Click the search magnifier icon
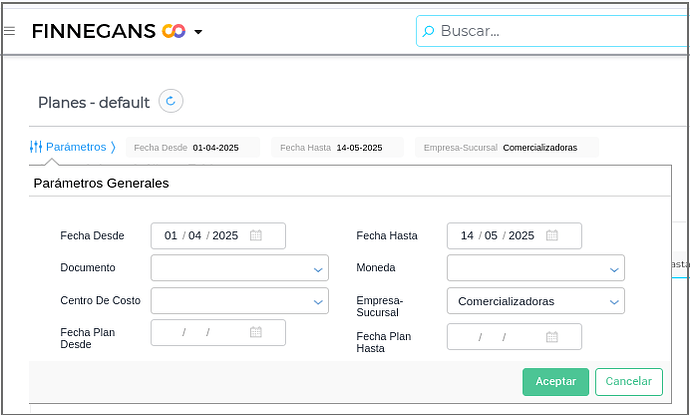The height and width of the screenshot is (415, 690). (429, 31)
